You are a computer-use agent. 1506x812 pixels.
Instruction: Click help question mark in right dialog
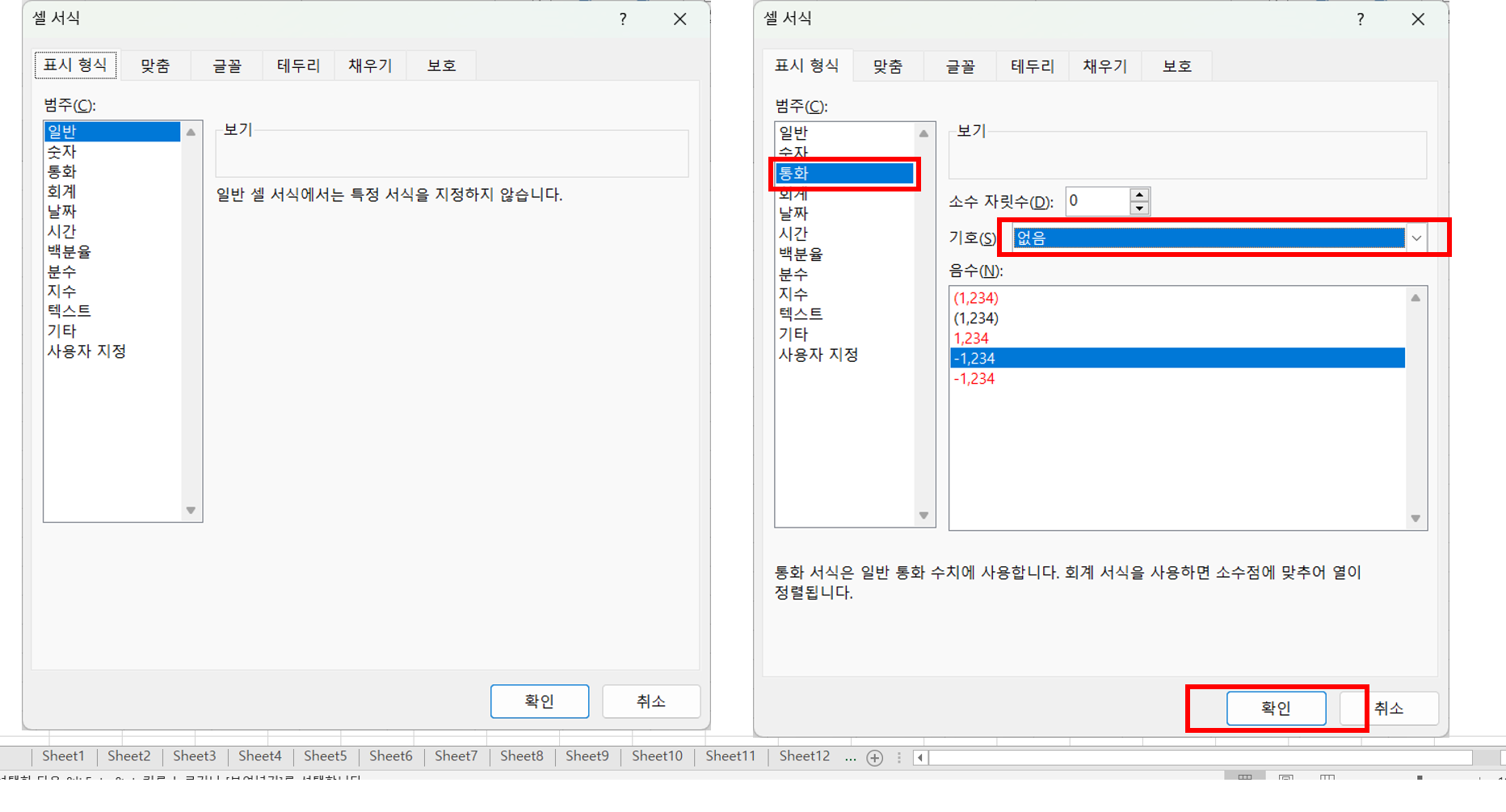pyautogui.click(x=1361, y=19)
